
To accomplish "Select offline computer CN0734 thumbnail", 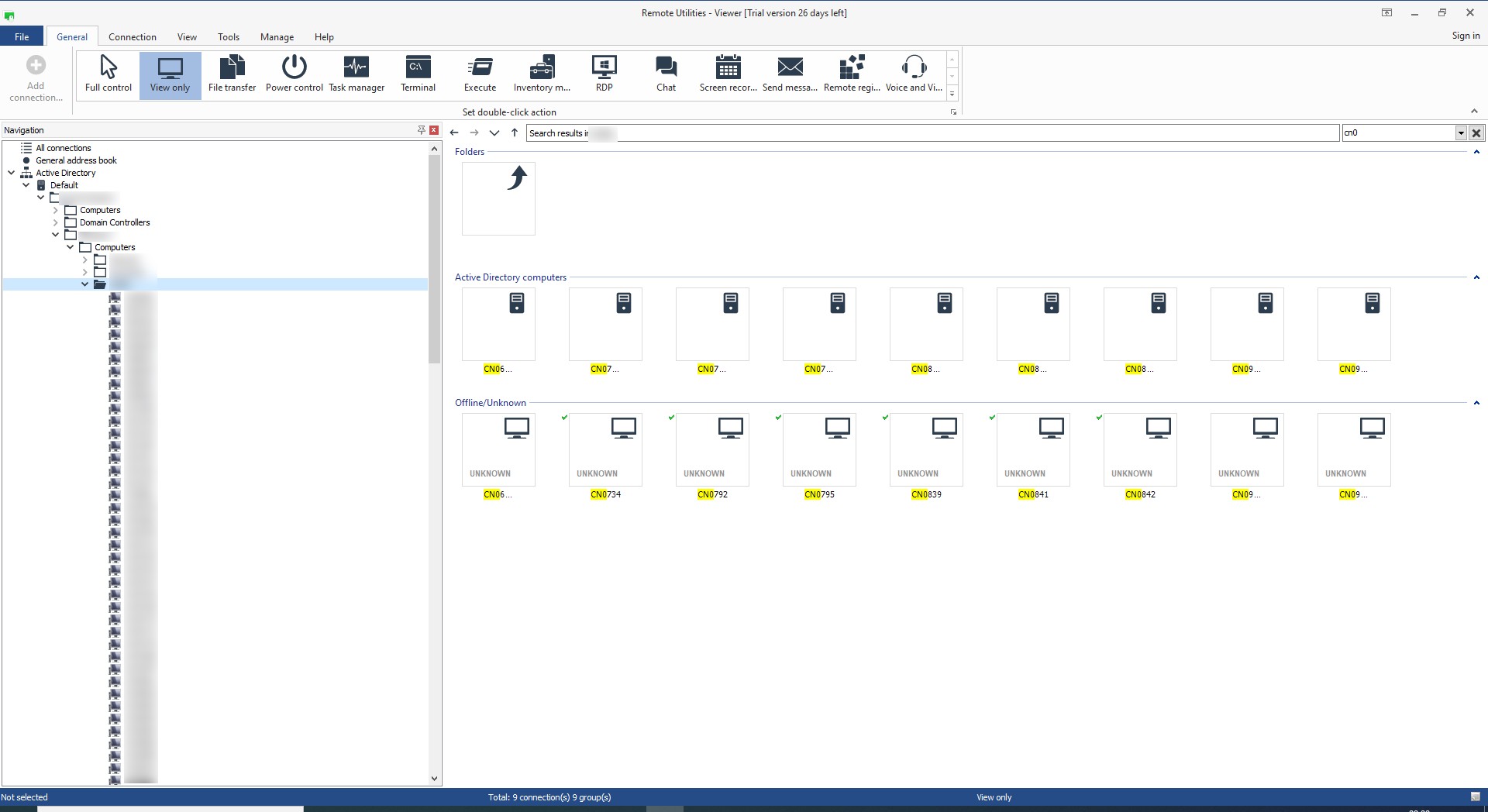I will (605, 449).
